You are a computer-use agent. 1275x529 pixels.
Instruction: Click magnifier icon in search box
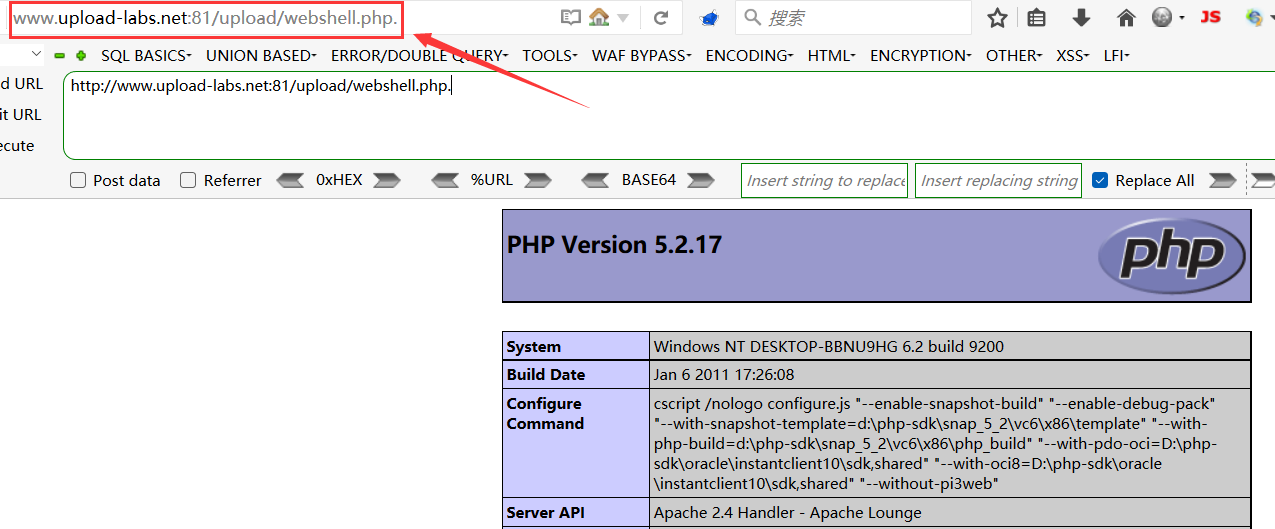click(x=753, y=17)
